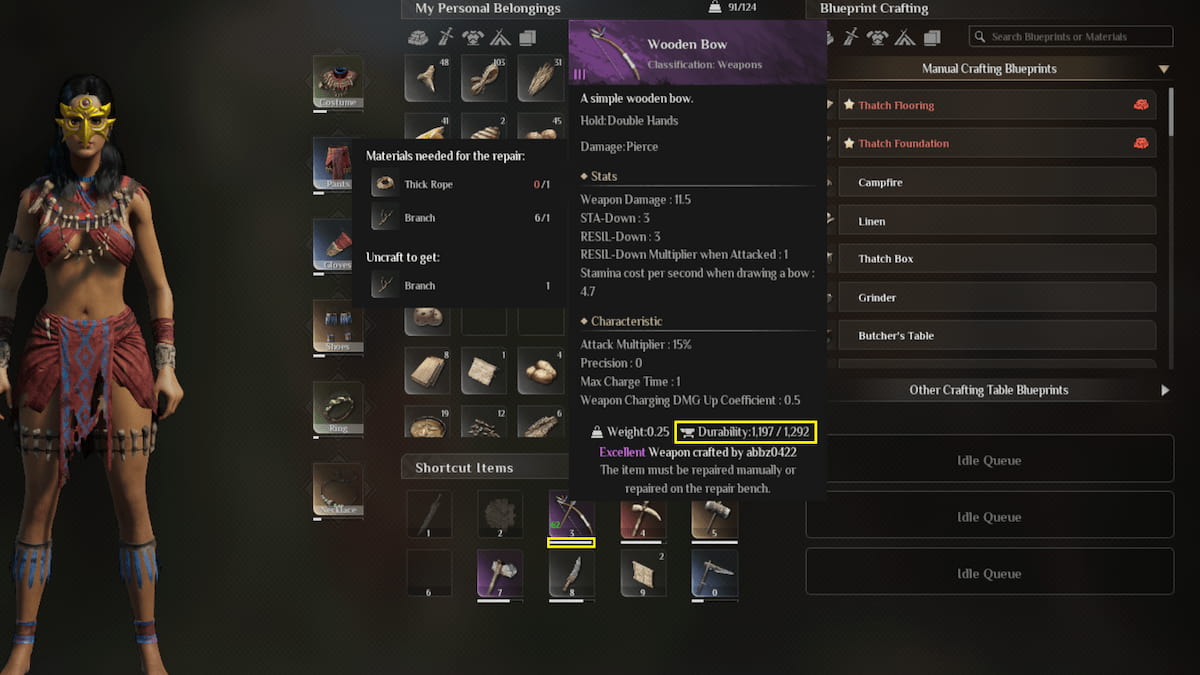Open the Necklace equipment slot

pos(338,490)
